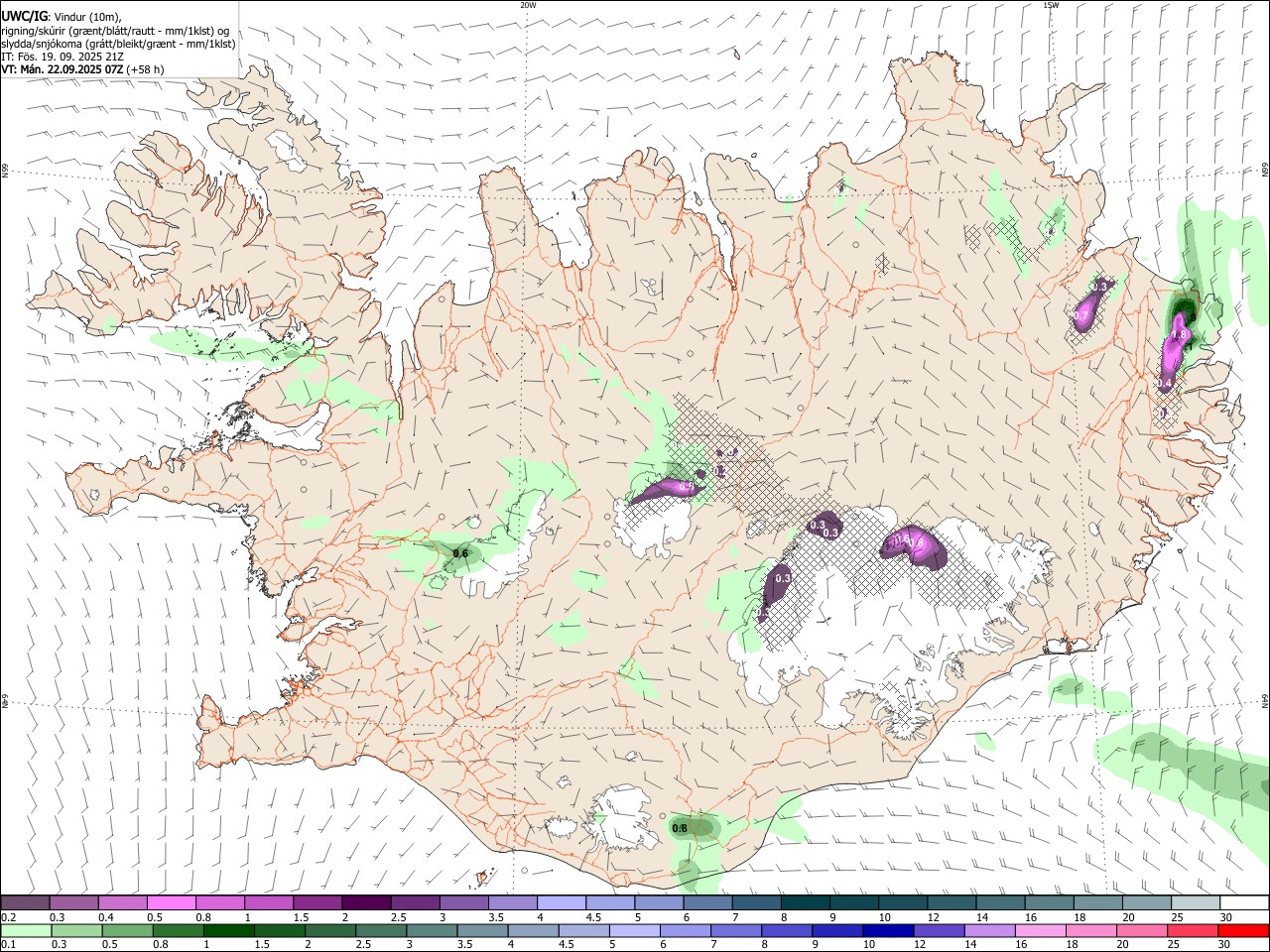This screenshot has width=1270, height=952.
Task: Click the 'slydda/snjókoma' legend description line
Action: coord(118,44)
